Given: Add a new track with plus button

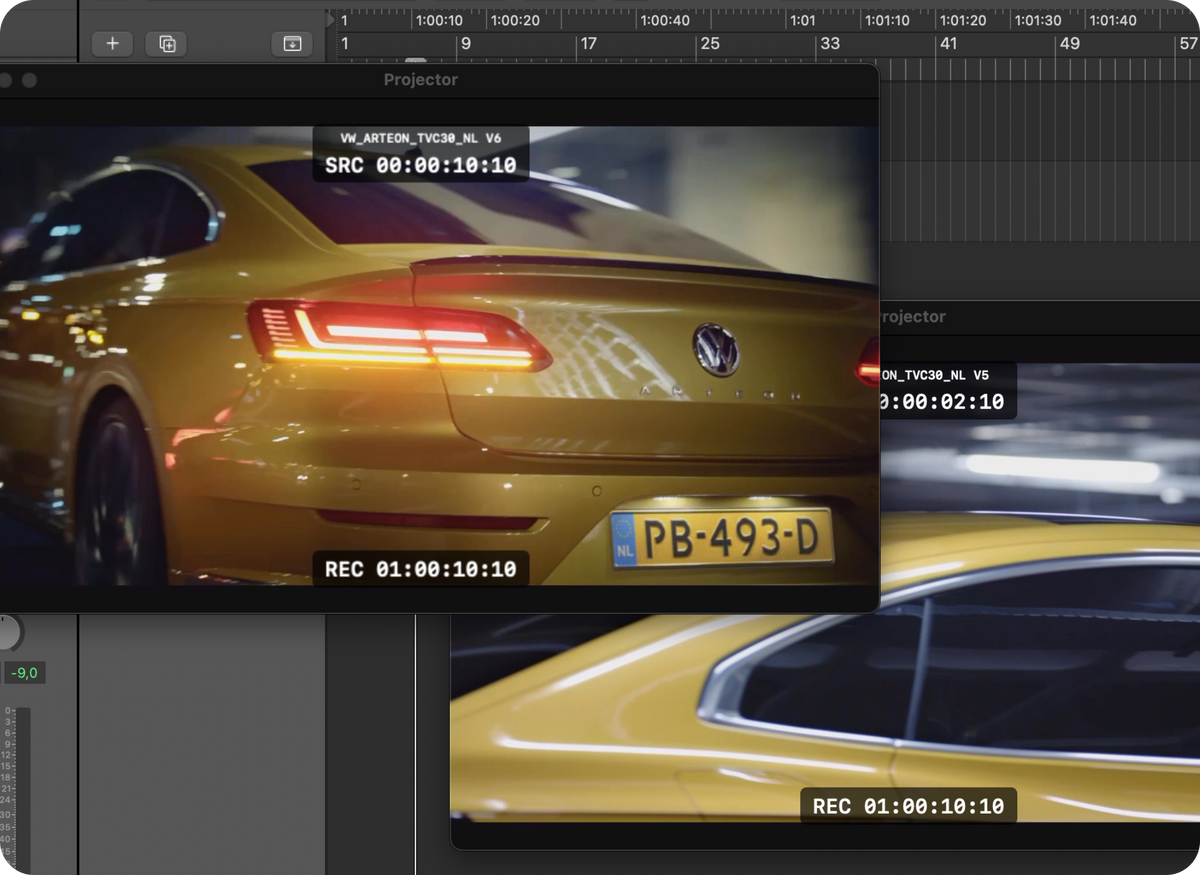Looking at the screenshot, I should coord(112,44).
